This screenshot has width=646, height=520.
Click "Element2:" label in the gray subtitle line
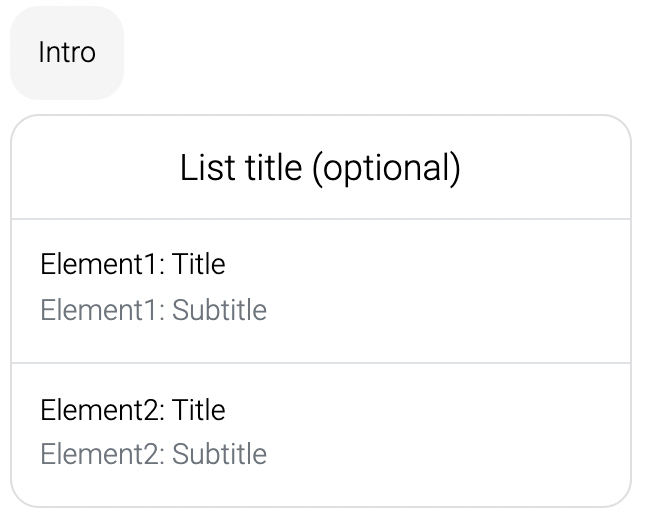(103, 454)
